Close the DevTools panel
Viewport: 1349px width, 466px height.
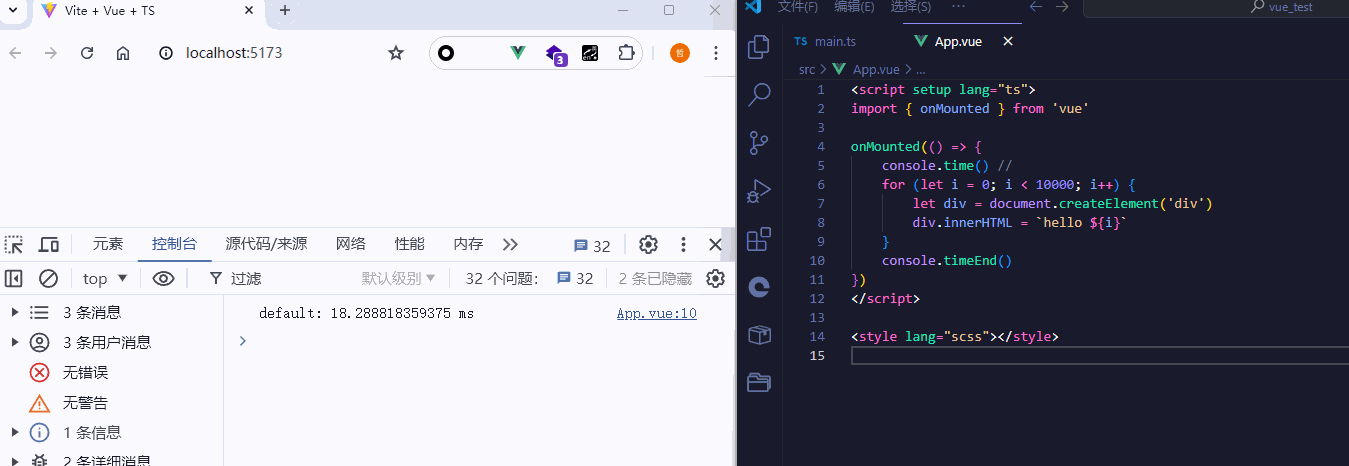(x=715, y=245)
